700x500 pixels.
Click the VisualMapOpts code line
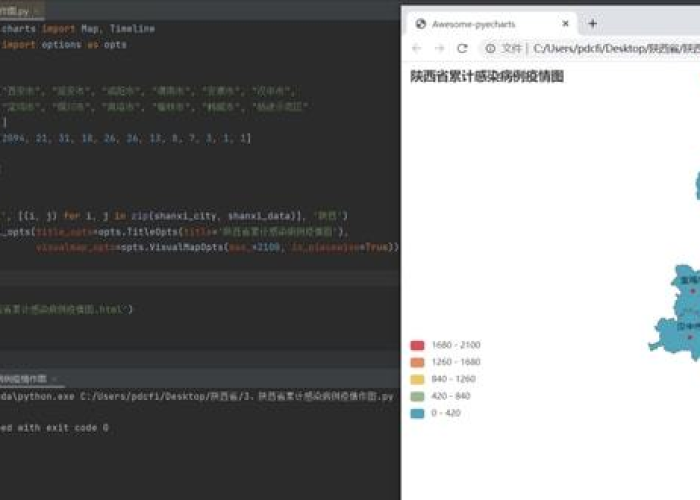217,247
